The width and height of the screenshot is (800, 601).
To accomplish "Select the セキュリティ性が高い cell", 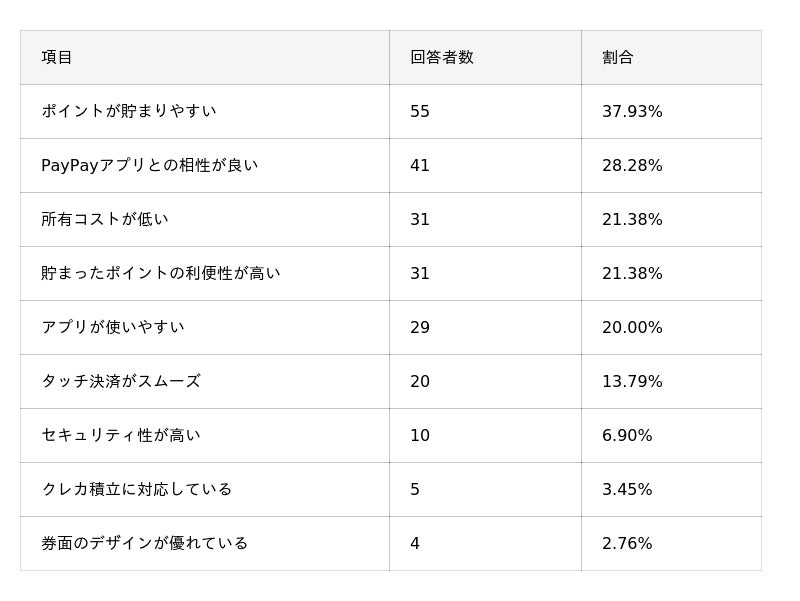I will point(120,435).
